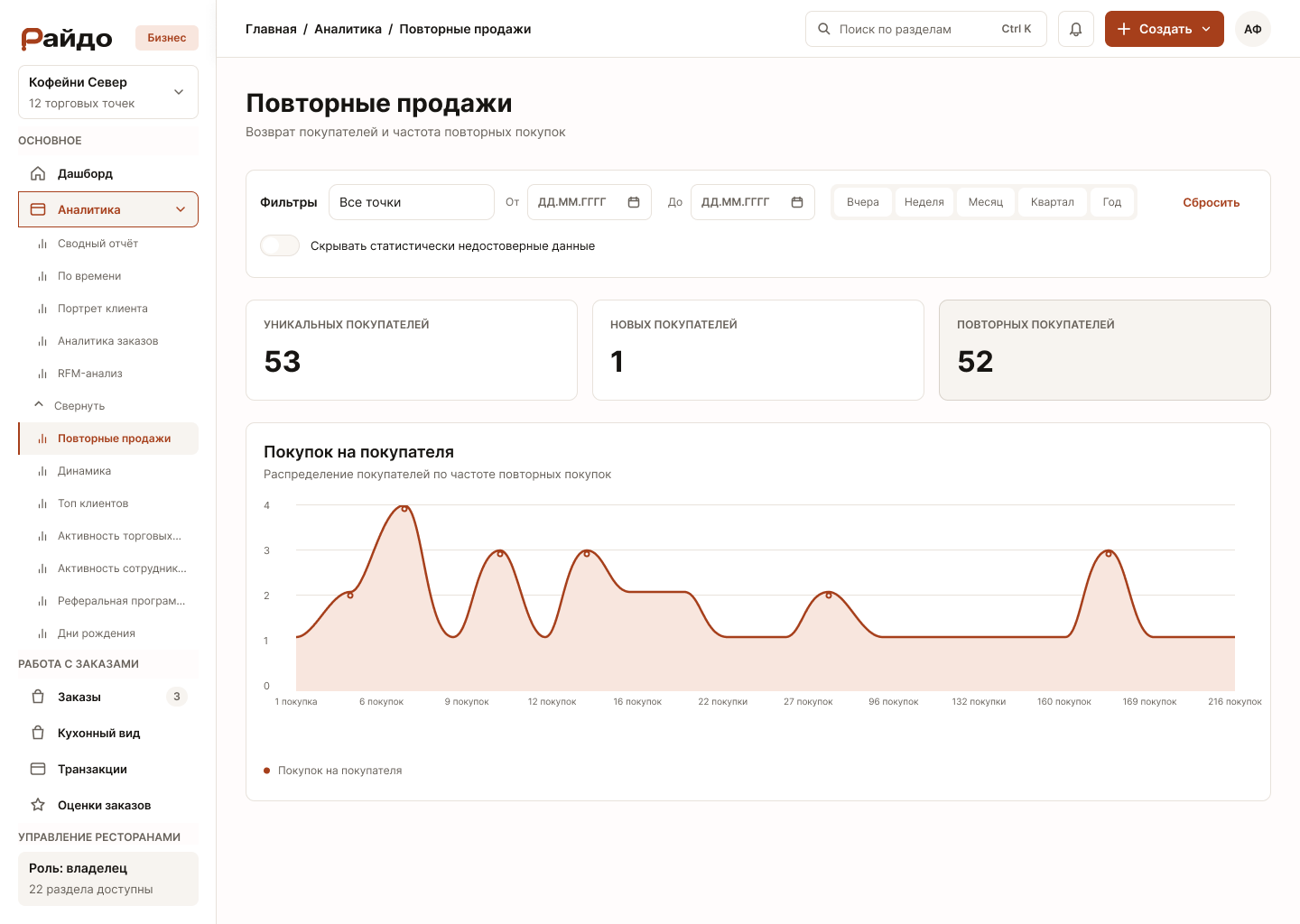Select the Месяц period tab
Viewport: 1300px width, 924px height.
coord(986,202)
